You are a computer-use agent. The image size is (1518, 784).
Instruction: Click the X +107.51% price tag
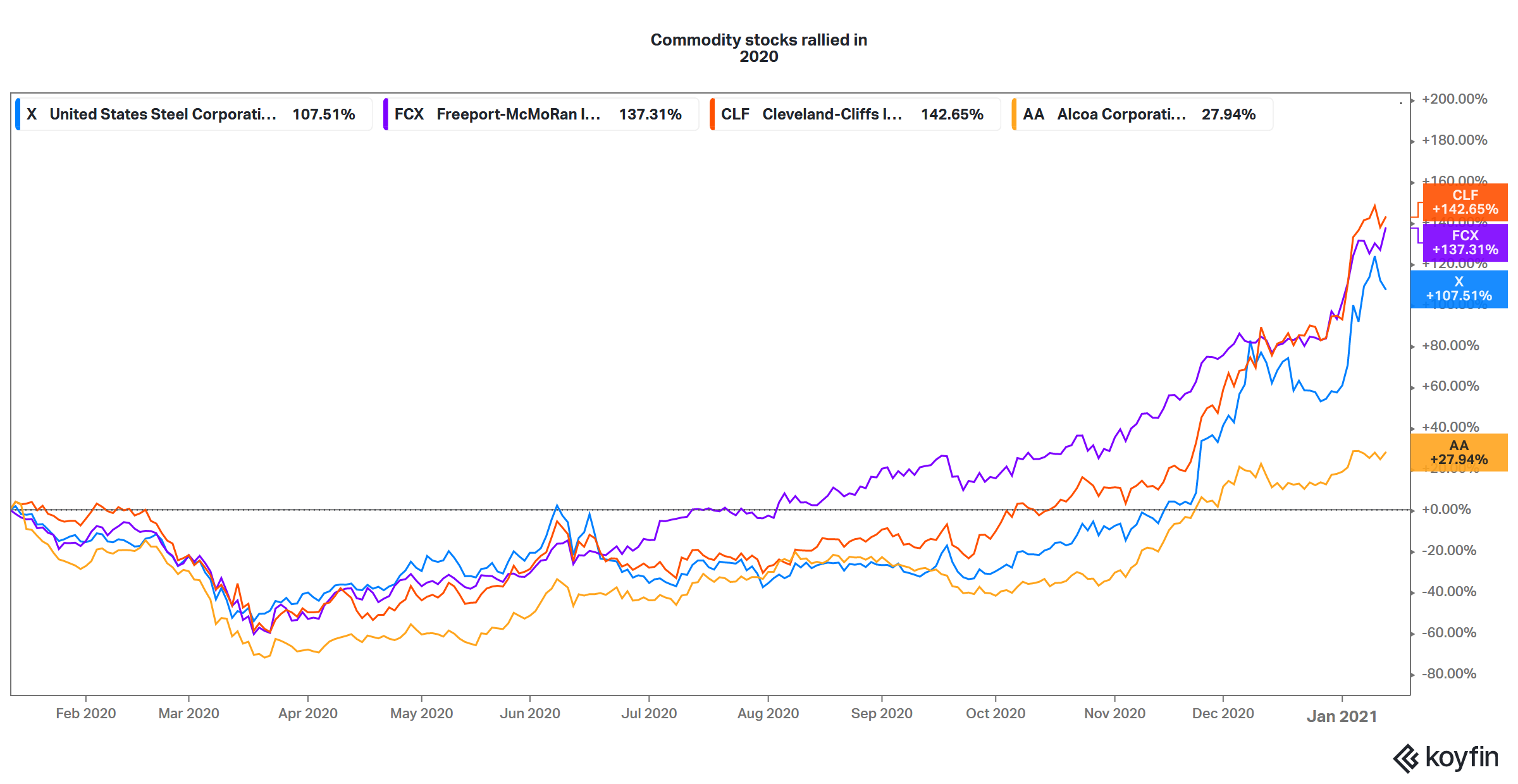tap(1459, 289)
